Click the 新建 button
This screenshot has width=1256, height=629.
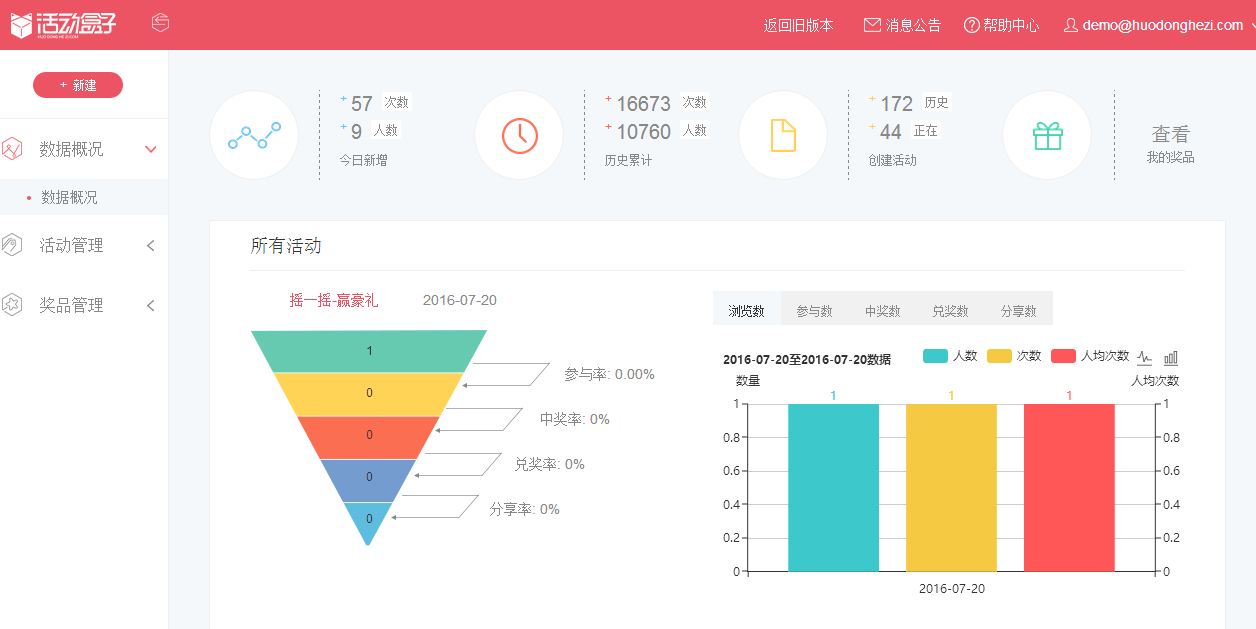(78, 85)
